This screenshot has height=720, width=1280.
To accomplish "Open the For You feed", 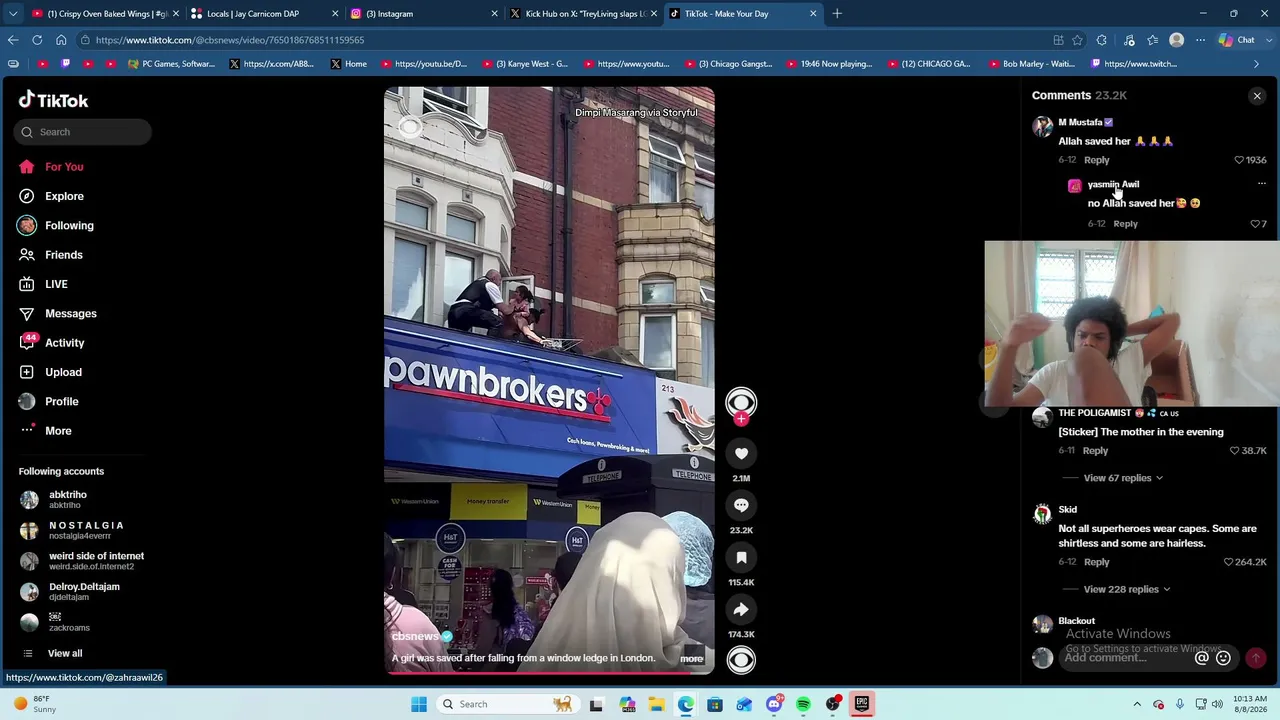I will [64, 167].
